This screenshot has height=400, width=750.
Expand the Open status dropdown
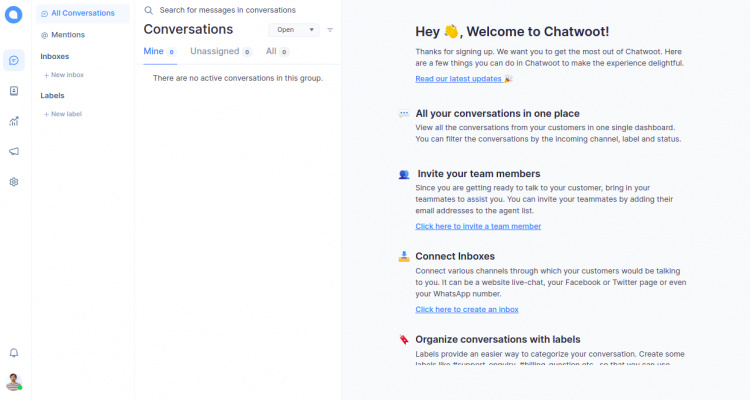pyautogui.click(x=293, y=30)
